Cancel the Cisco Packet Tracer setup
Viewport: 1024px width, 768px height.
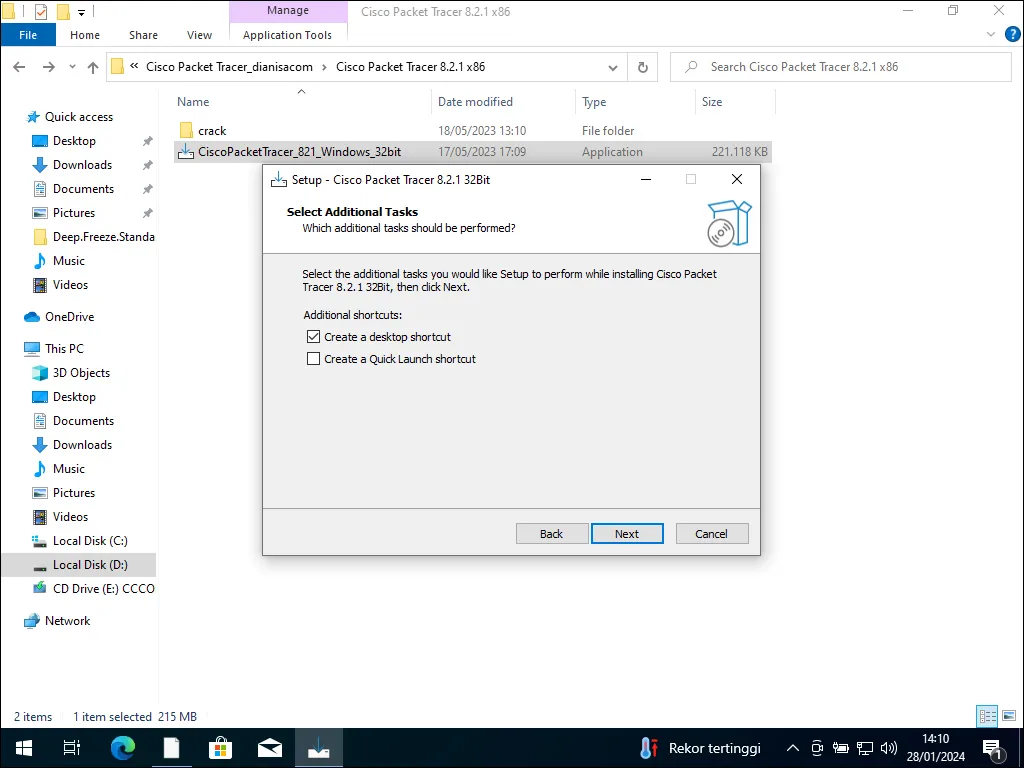711,534
